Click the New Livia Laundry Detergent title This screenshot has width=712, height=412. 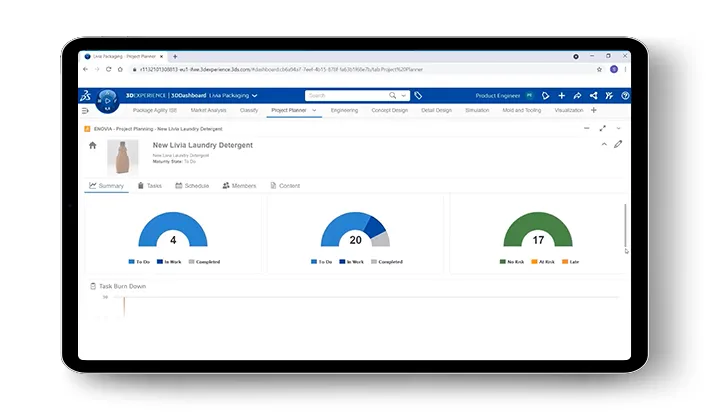click(x=203, y=145)
